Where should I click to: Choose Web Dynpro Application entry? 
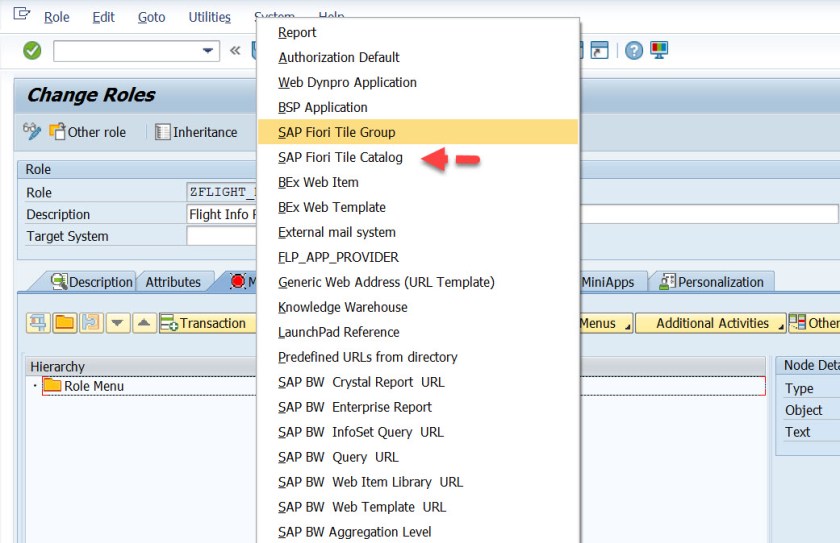418,82
